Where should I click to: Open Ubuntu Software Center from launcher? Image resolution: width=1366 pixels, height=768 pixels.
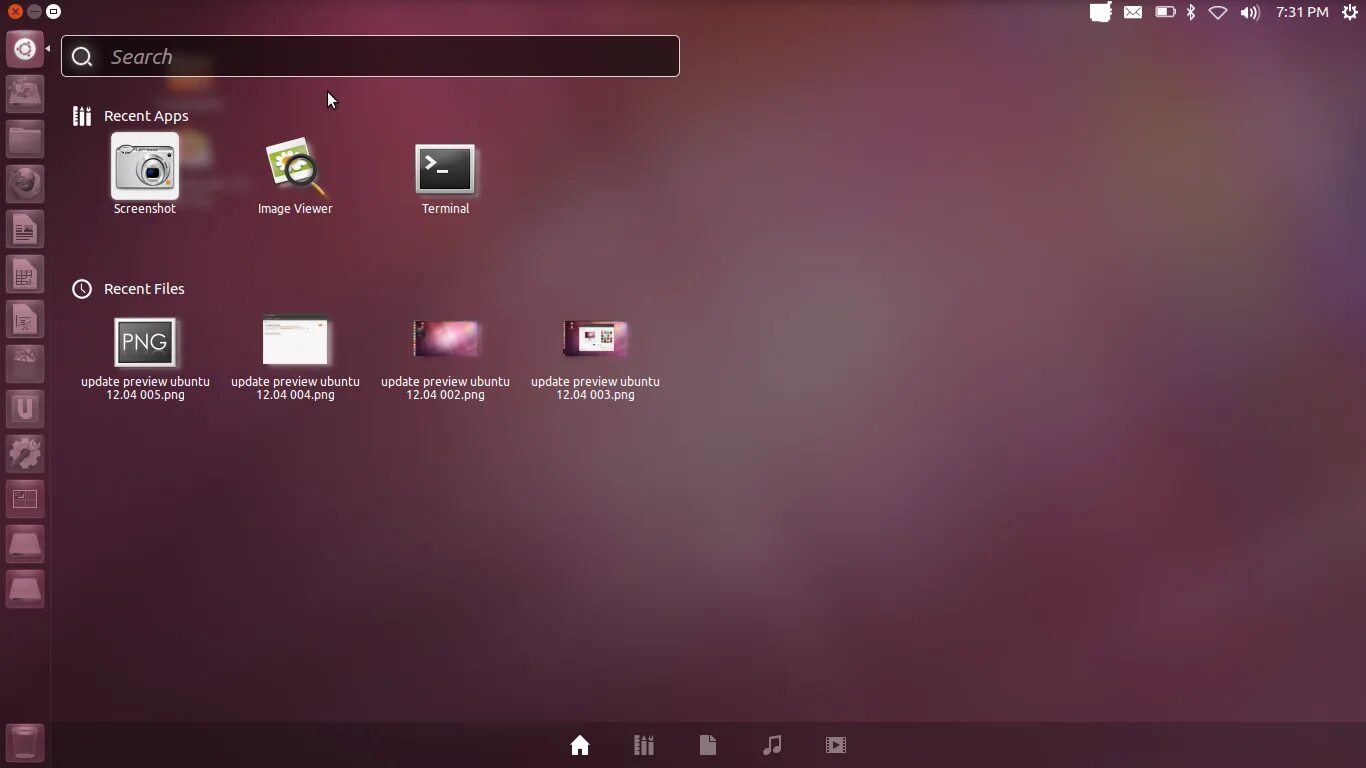point(25,364)
